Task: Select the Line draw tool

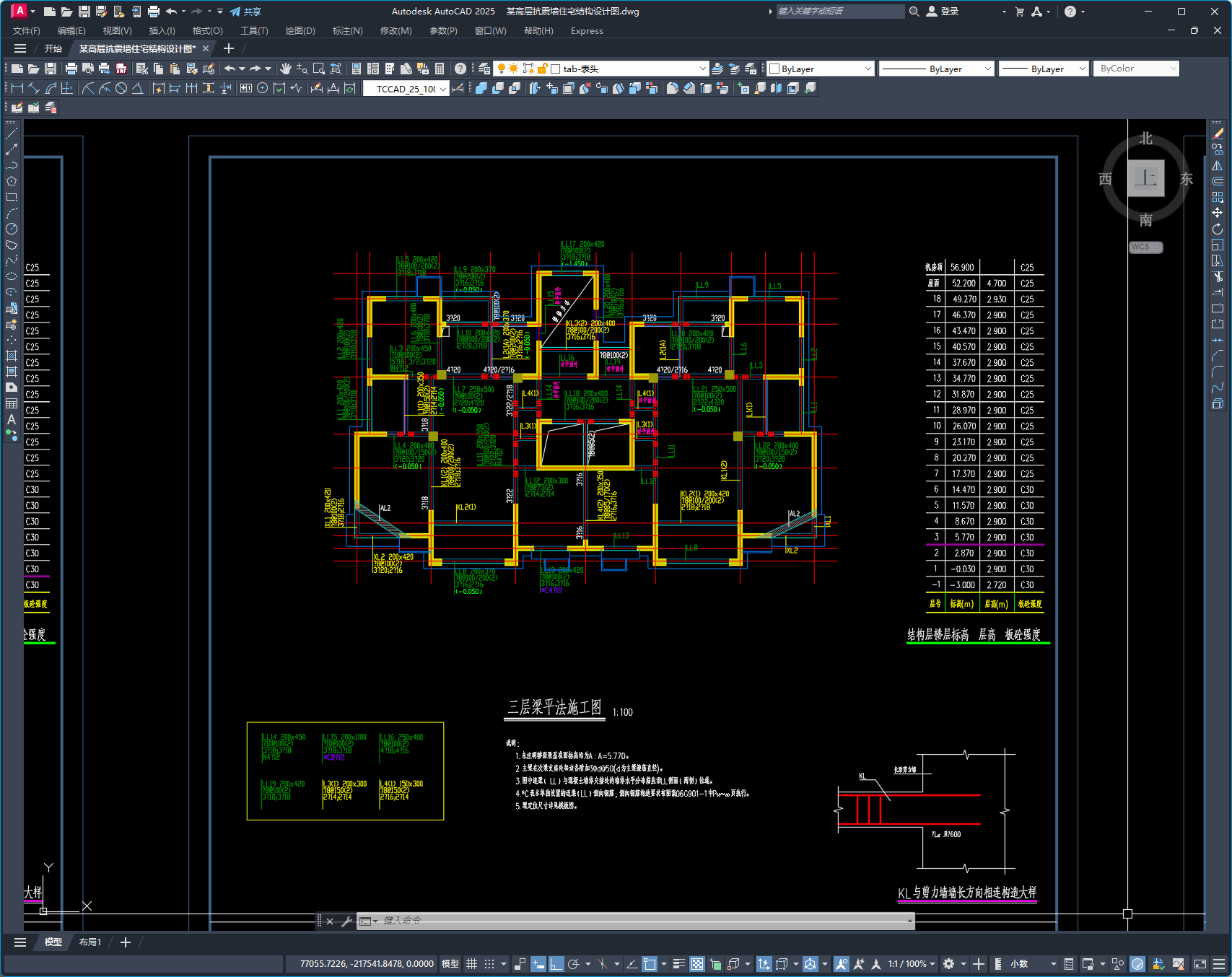Action: point(12,133)
